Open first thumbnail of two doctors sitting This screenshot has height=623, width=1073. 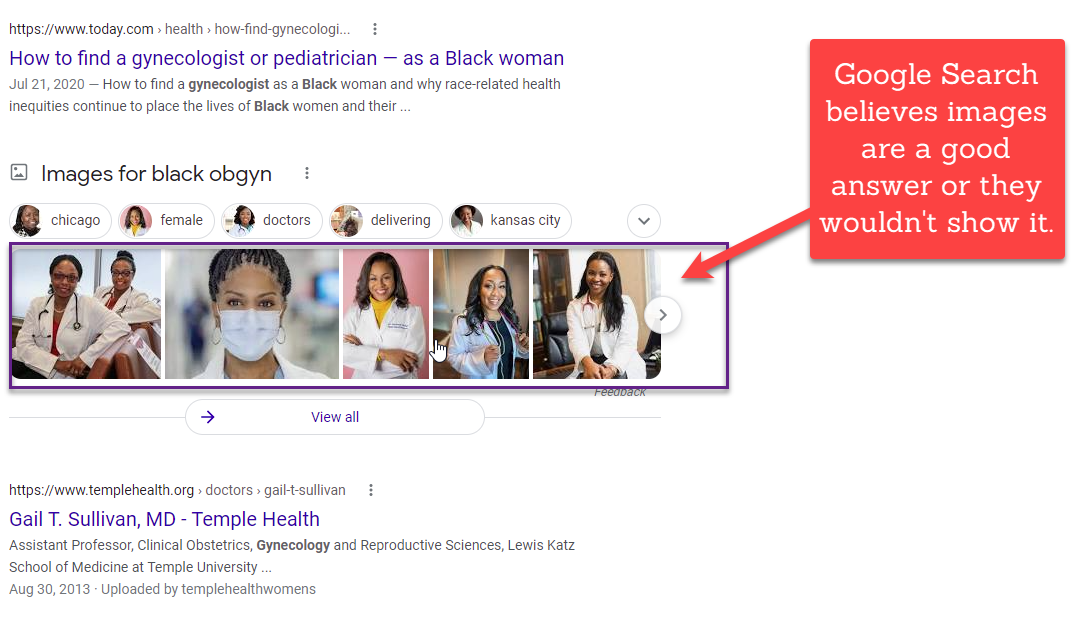[x=86, y=314]
